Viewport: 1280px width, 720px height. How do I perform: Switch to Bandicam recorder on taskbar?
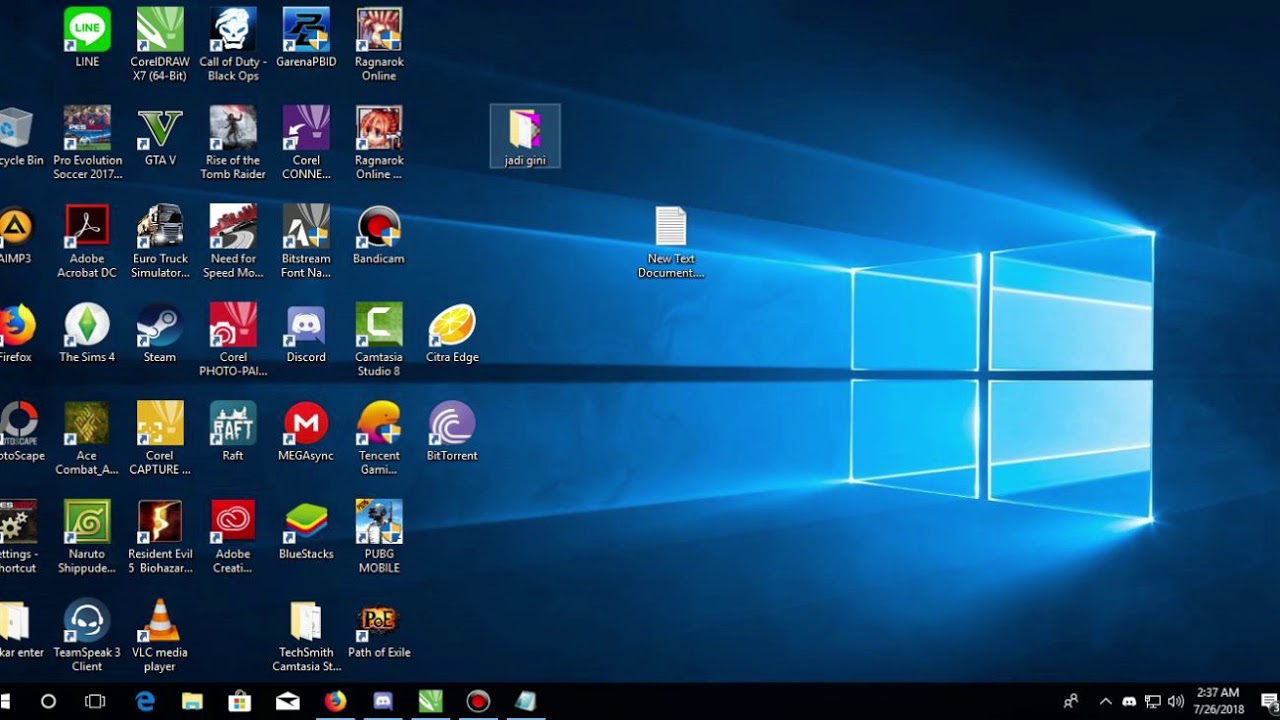coord(478,702)
